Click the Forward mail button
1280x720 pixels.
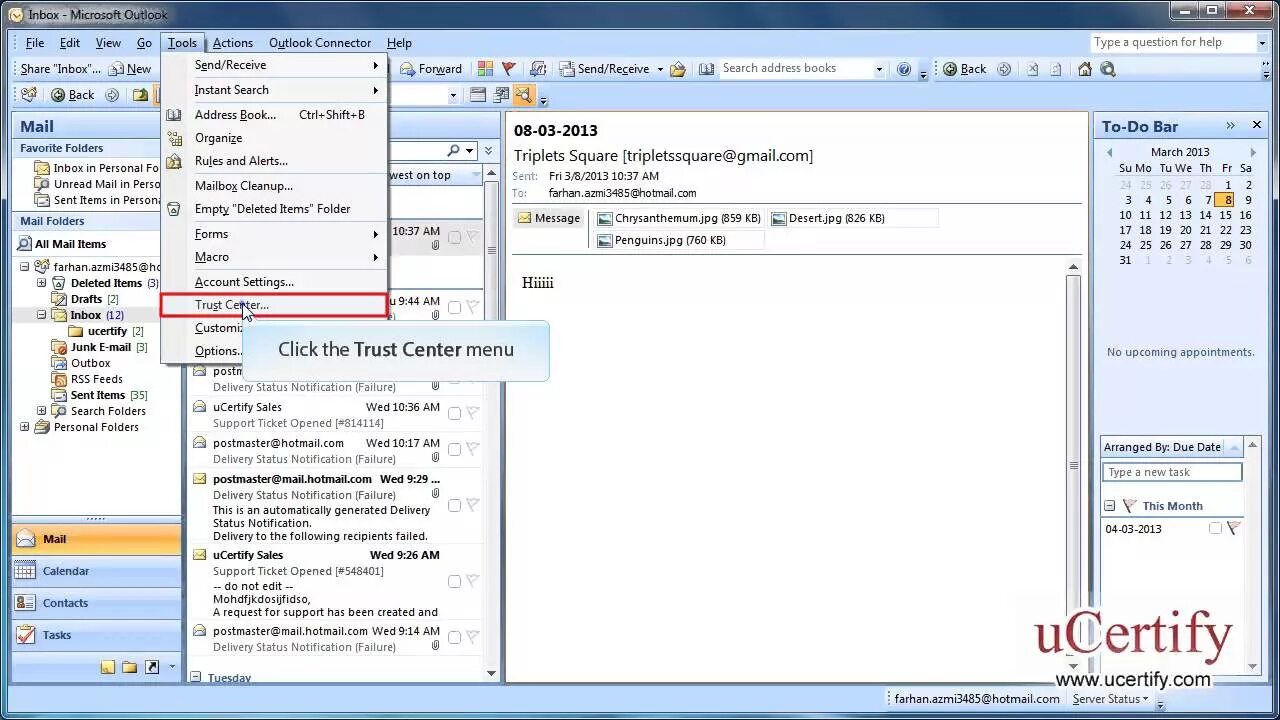pyautogui.click(x=432, y=69)
